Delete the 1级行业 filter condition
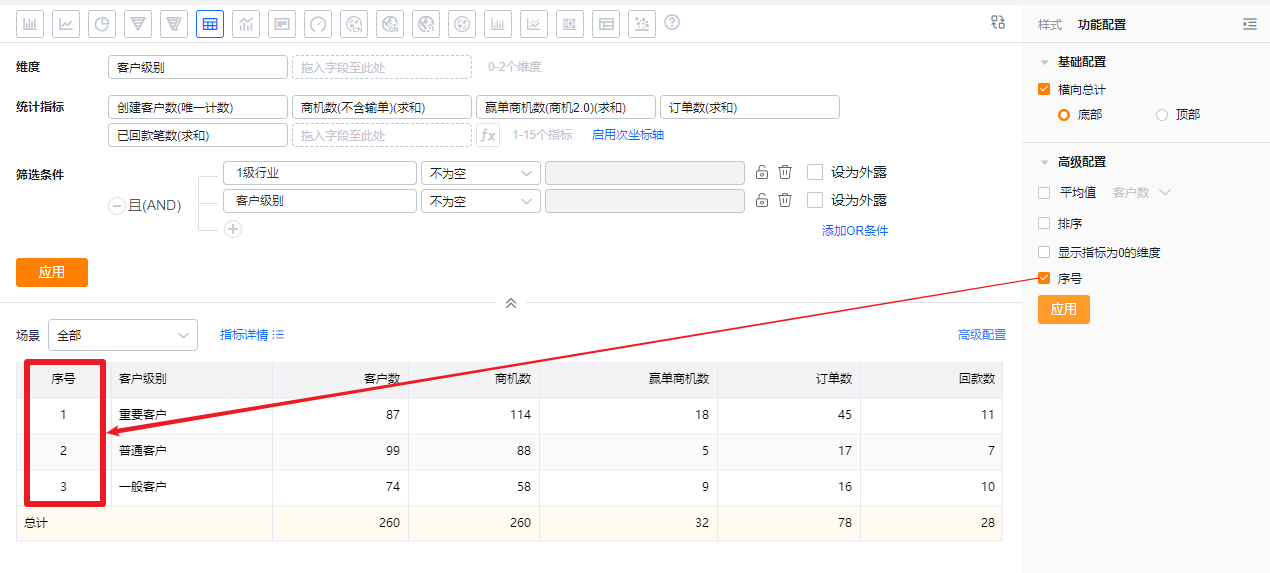1270x573 pixels. point(785,172)
